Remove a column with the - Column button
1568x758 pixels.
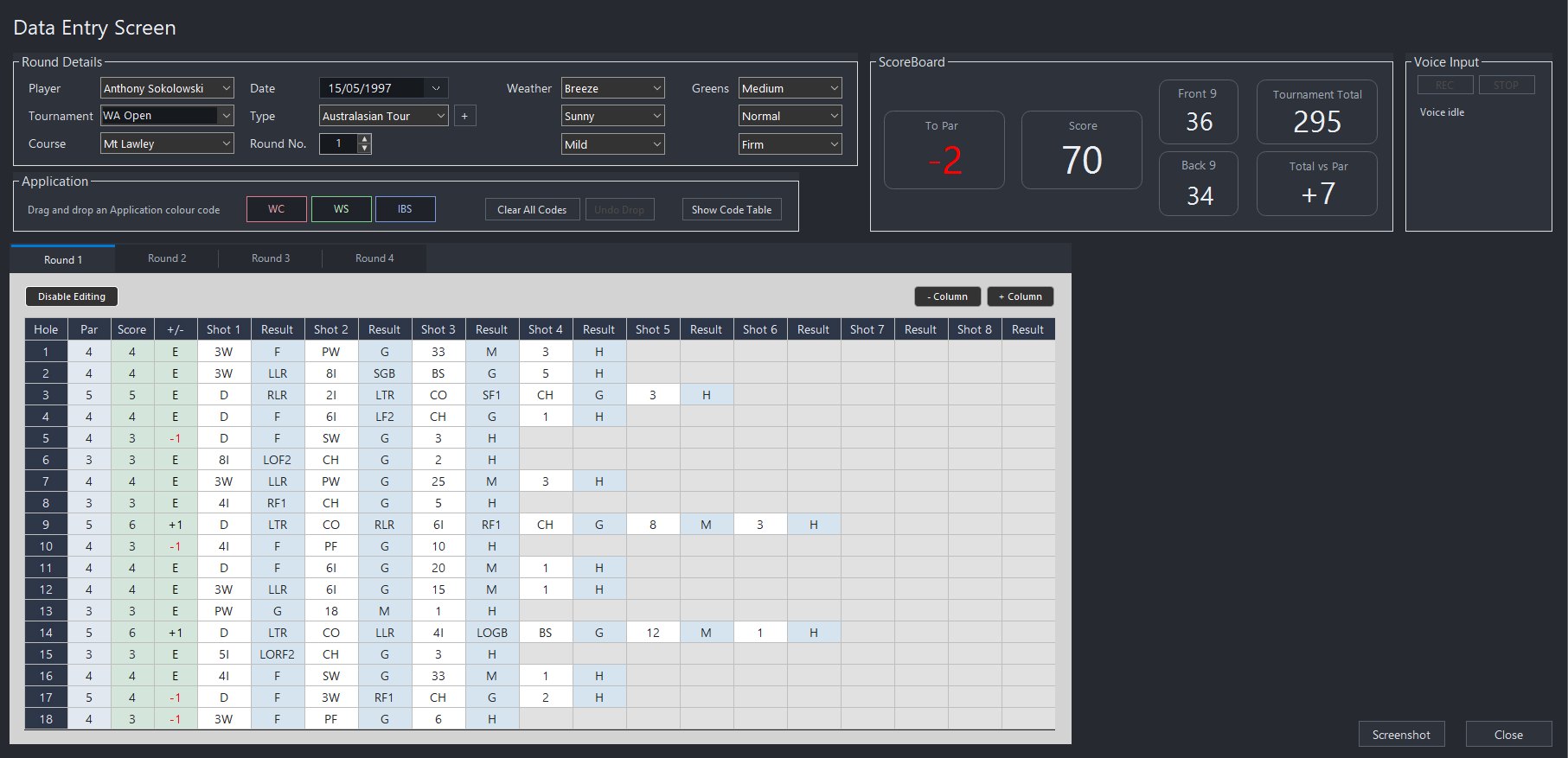point(948,296)
